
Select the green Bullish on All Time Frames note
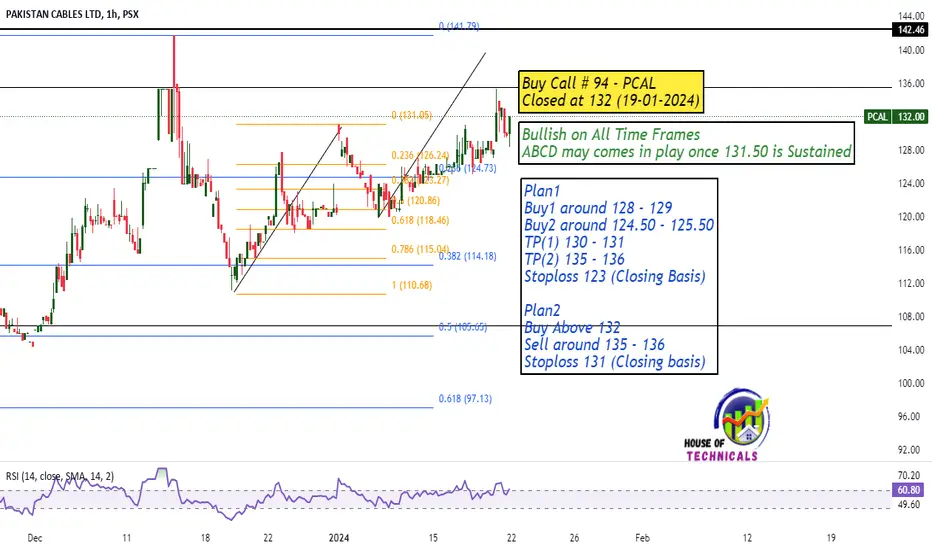[687, 143]
